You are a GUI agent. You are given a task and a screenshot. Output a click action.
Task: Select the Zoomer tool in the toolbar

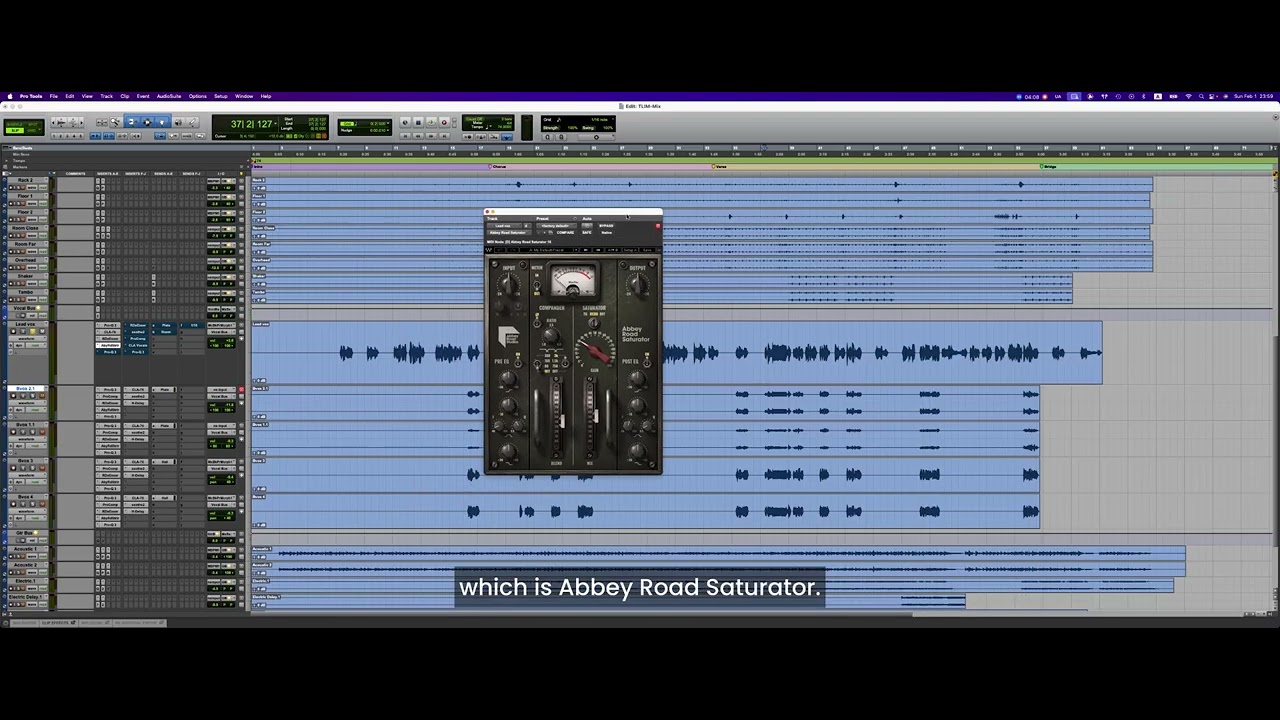(x=115, y=122)
